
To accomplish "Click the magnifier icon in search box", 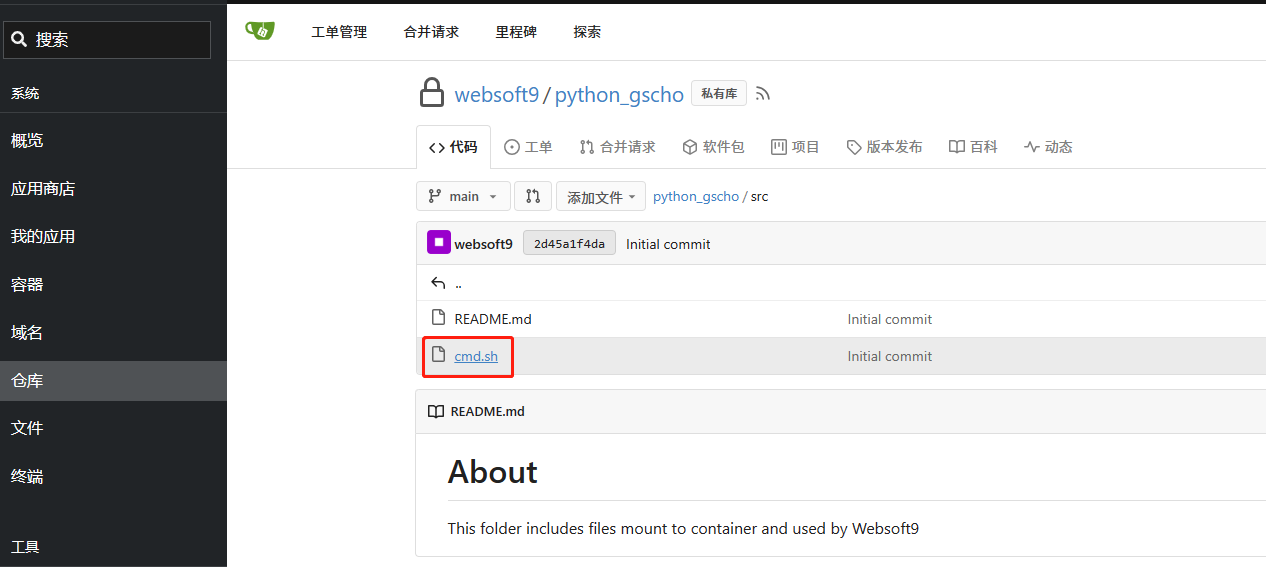I will click(x=19, y=40).
